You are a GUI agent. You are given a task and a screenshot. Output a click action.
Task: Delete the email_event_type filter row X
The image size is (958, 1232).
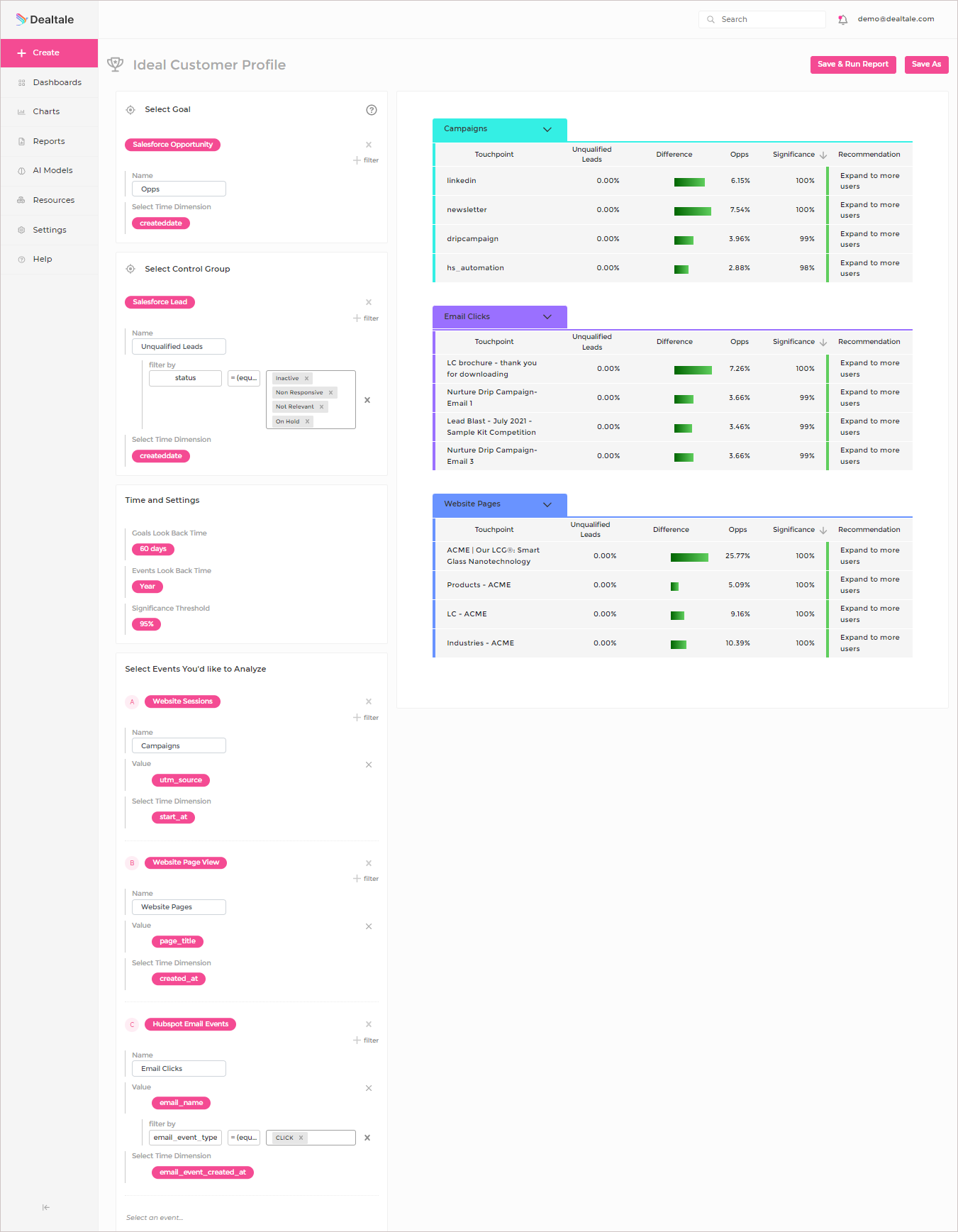[367, 1138]
